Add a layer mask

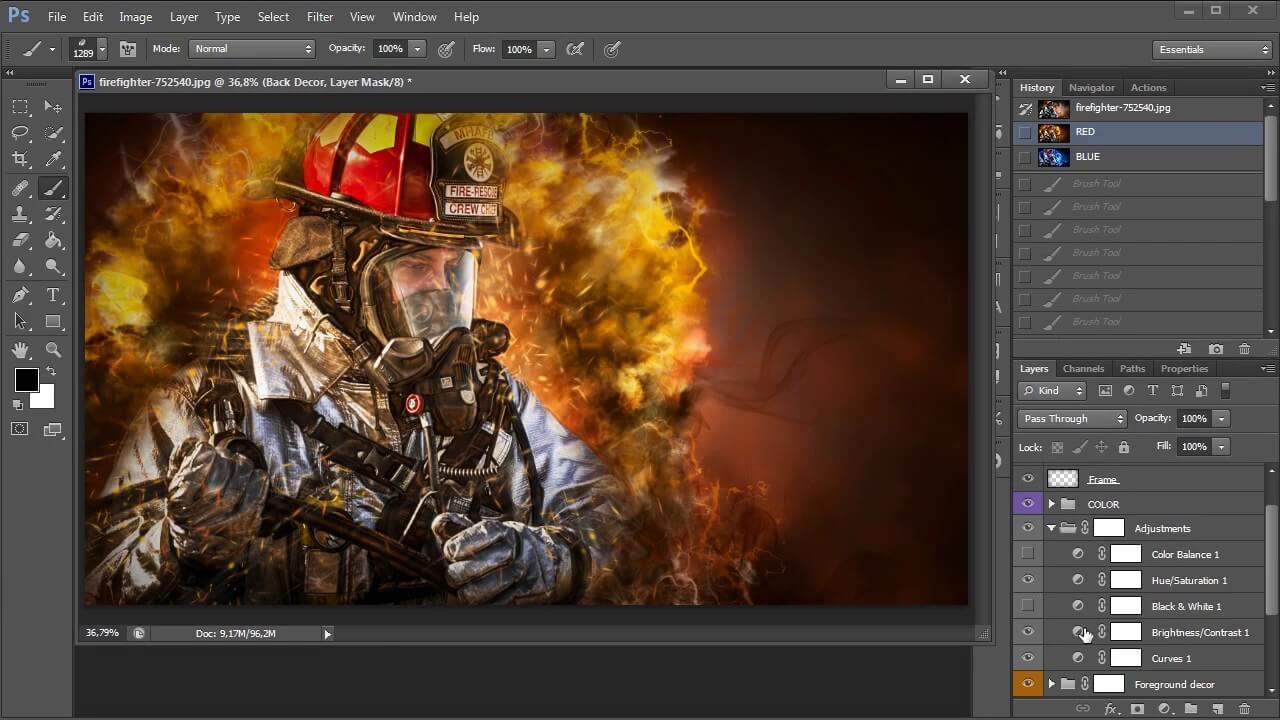1137,709
